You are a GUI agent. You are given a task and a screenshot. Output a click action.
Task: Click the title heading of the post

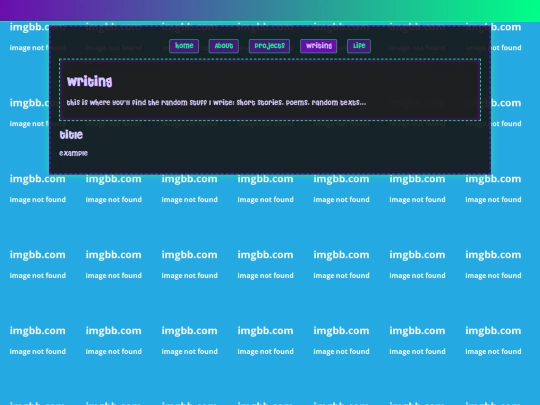71,135
